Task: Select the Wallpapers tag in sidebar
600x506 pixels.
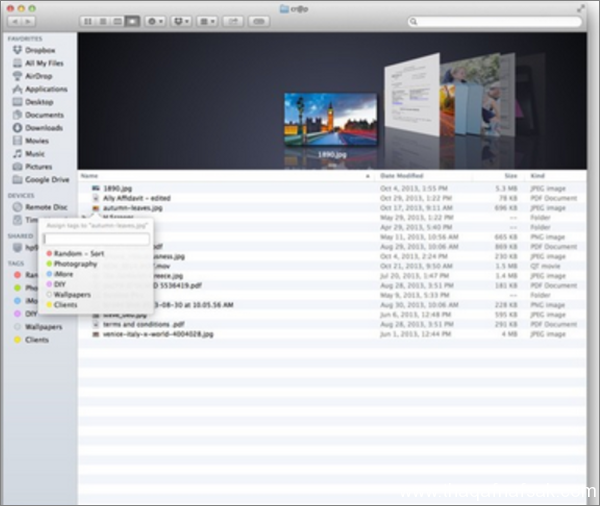Action: point(38,327)
